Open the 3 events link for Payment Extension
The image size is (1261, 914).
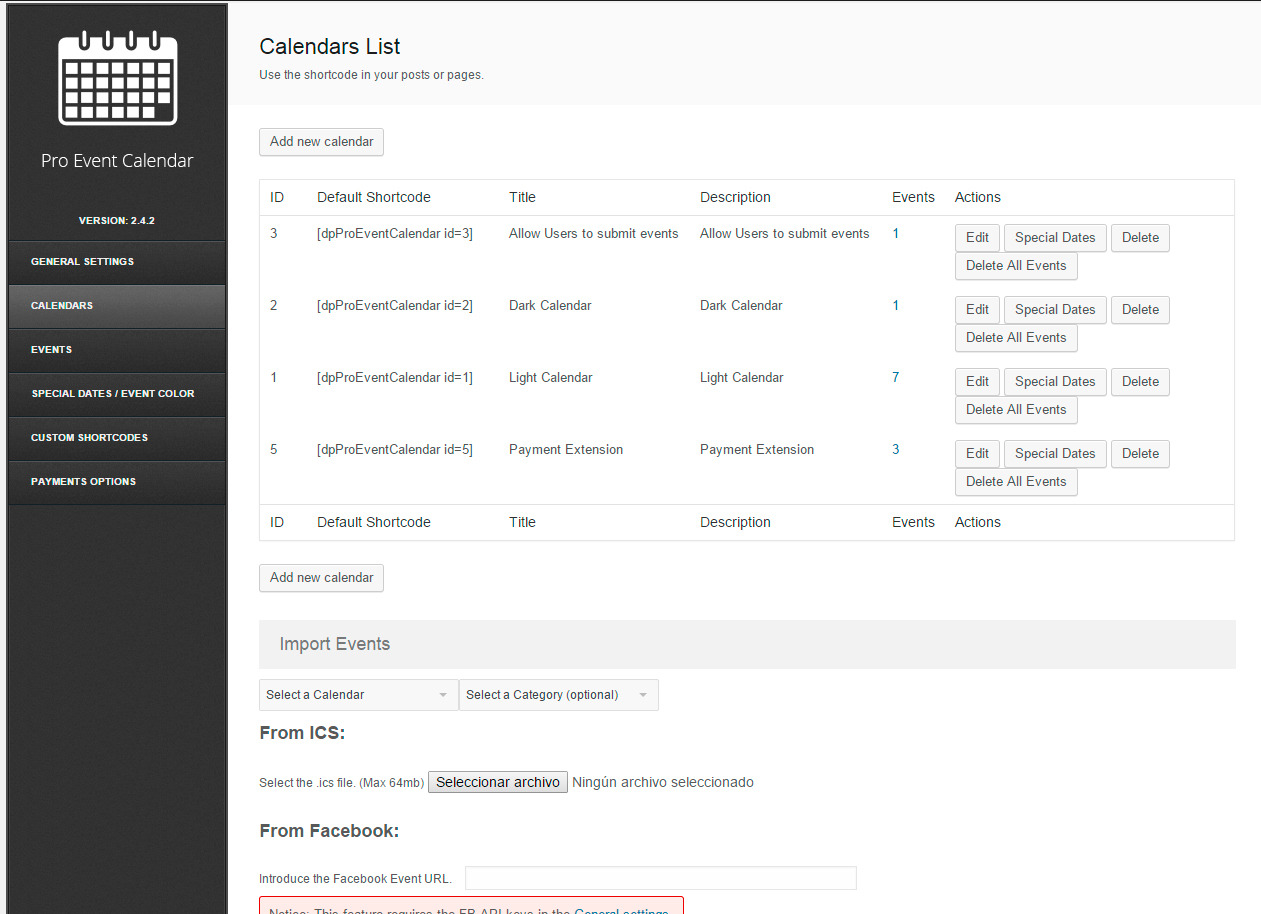coord(896,450)
